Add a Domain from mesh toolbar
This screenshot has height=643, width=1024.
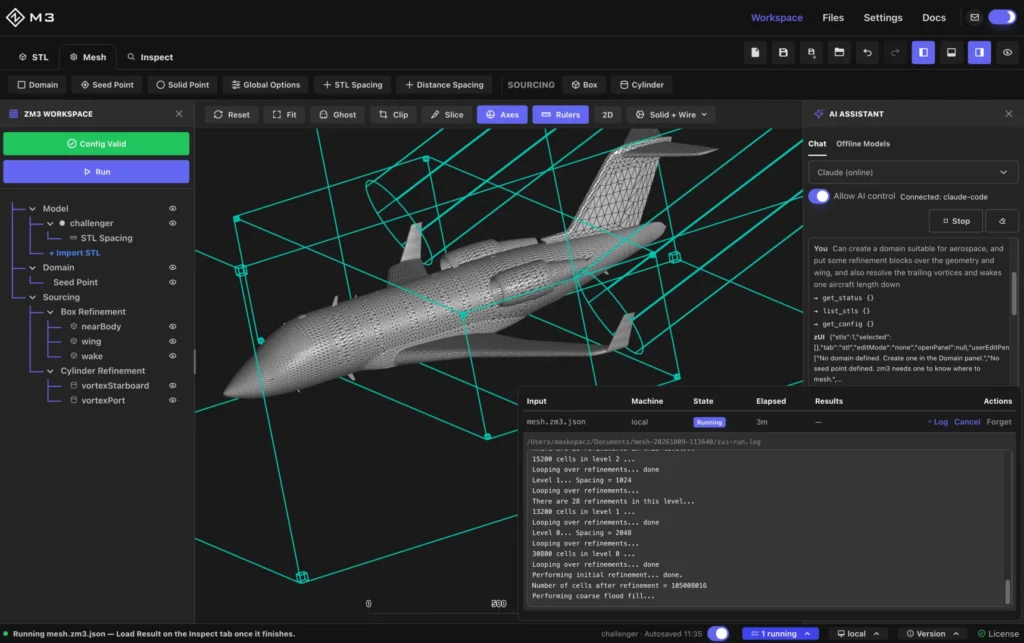pyautogui.click(x=37, y=85)
